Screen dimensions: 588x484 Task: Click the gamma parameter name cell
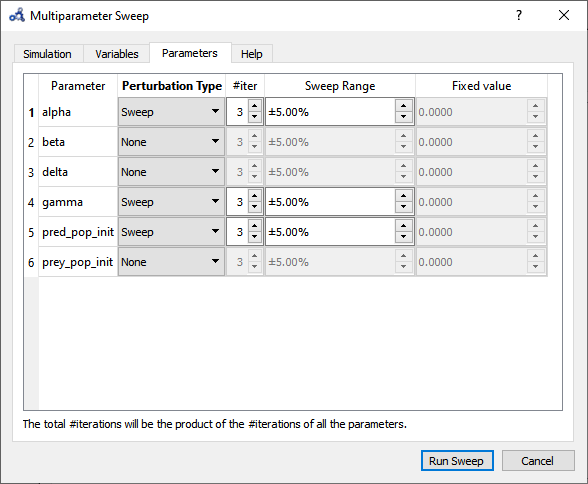tap(78, 202)
